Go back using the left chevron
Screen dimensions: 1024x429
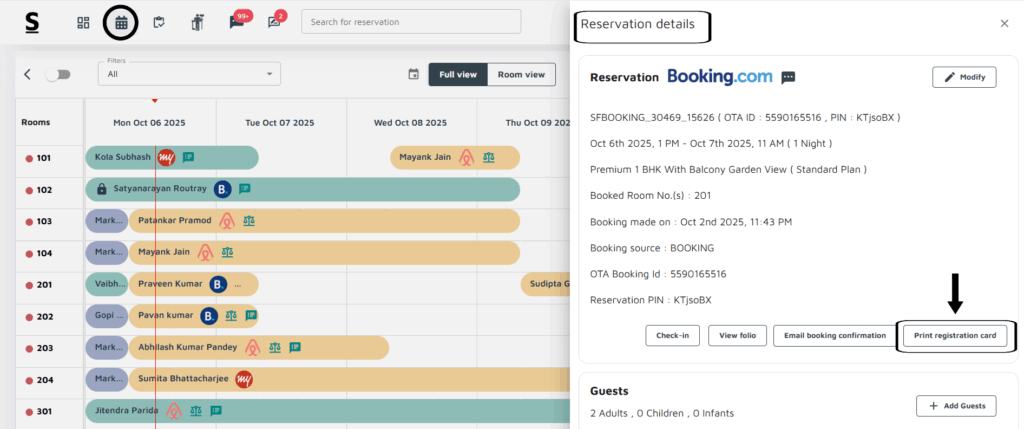pos(28,74)
